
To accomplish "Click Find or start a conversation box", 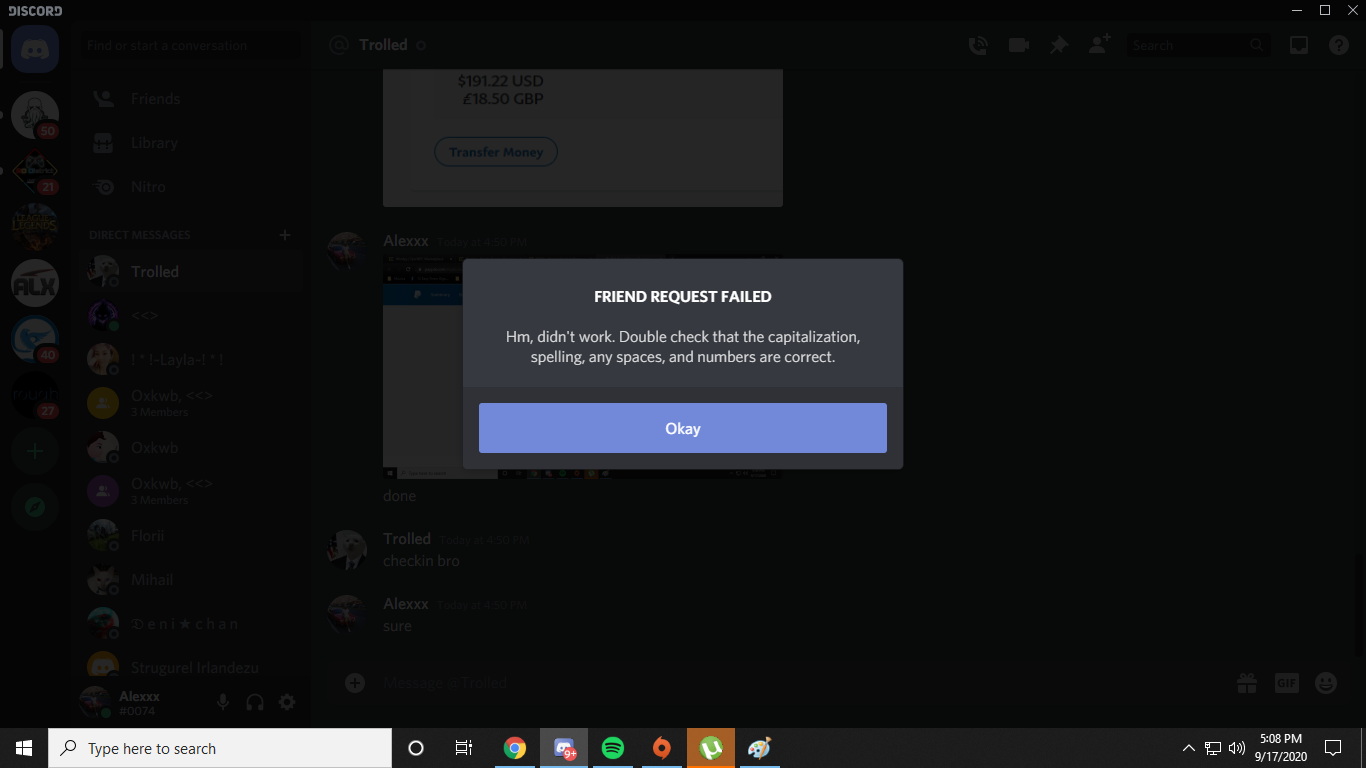I will [190, 45].
